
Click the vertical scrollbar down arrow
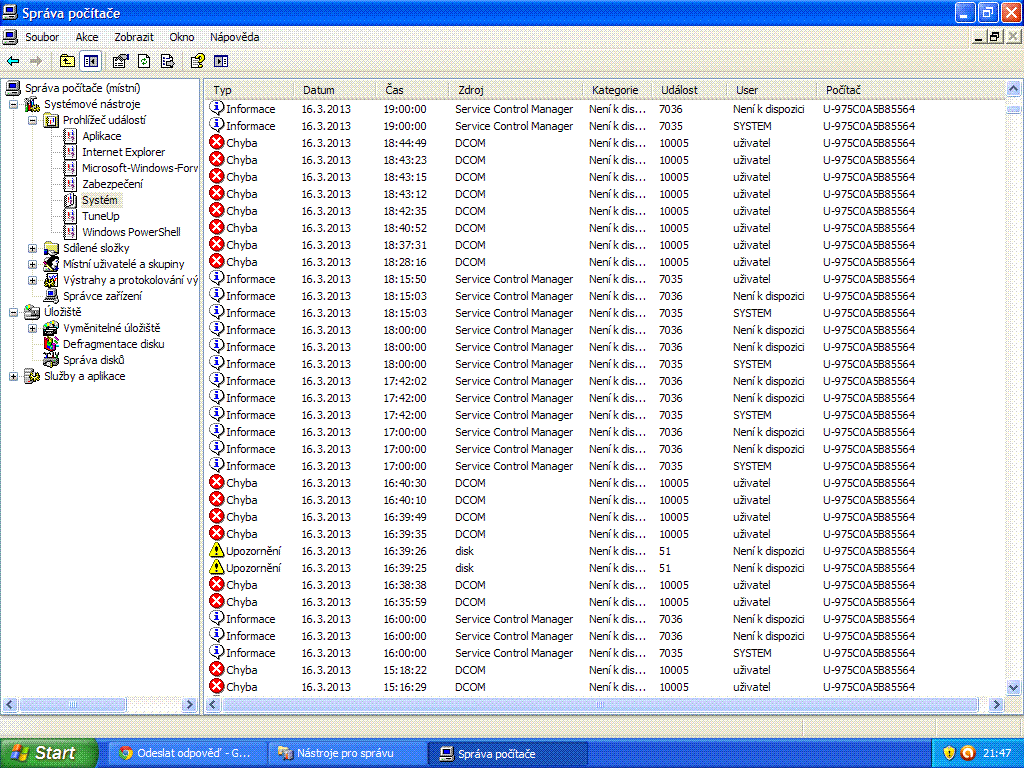click(x=1013, y=687)
